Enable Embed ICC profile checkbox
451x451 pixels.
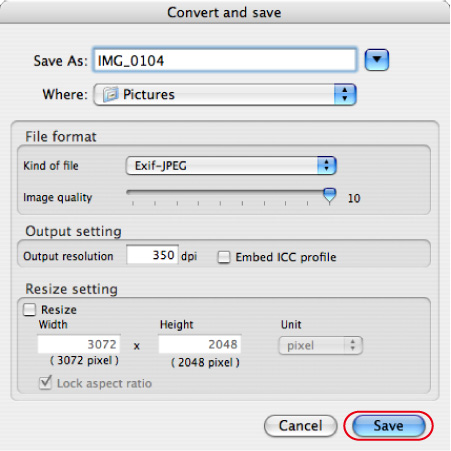click(224, 257)
